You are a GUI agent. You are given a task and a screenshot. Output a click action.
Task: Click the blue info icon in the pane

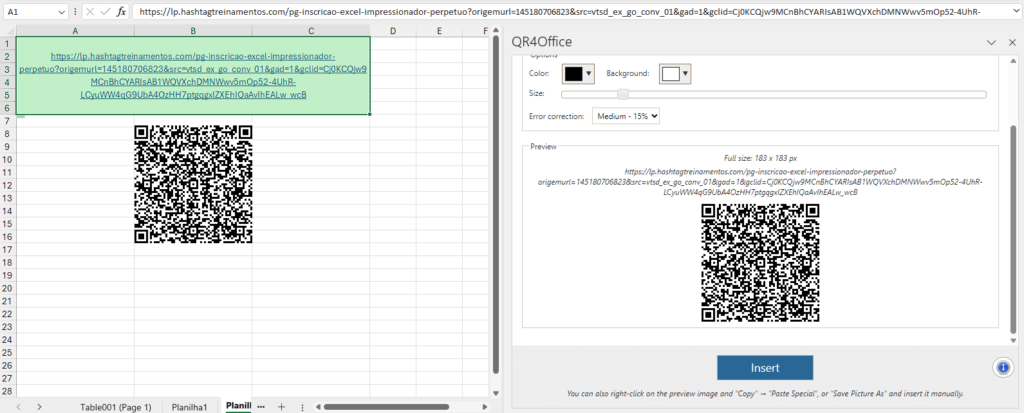click(x=1002, y=368)
